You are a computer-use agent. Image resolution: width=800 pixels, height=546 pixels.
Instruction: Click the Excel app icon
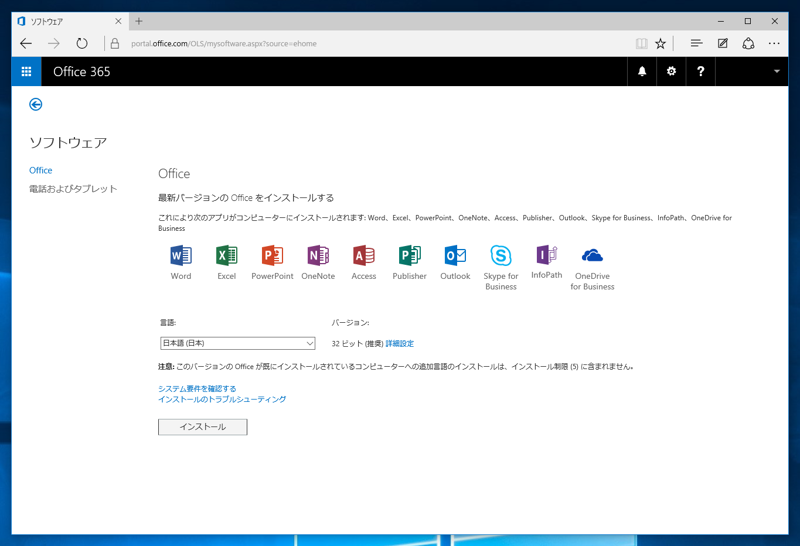pos(227,255)
